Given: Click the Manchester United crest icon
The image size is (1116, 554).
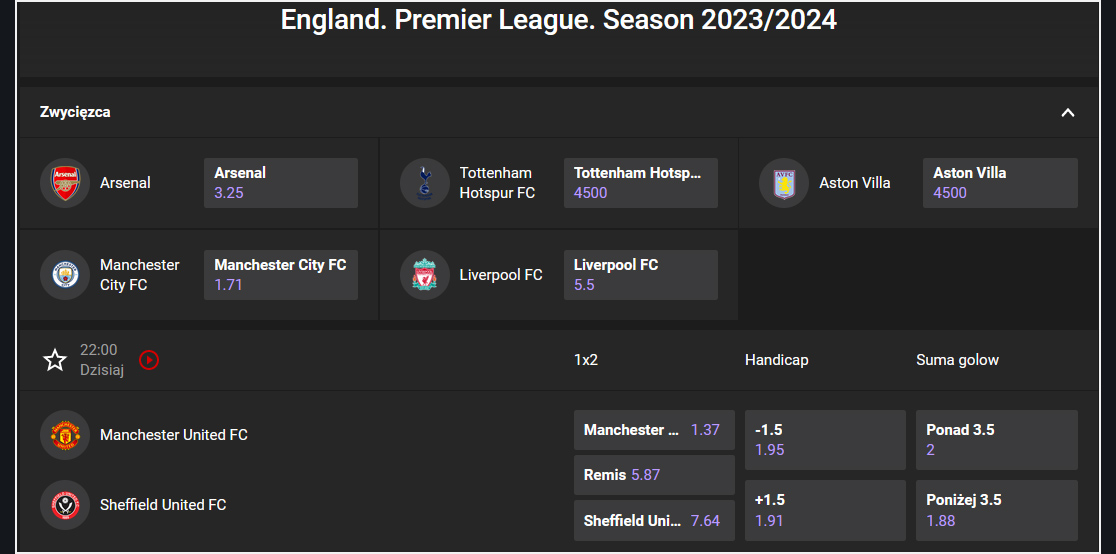Looking at the screenshot, I should click(x=65, y=434).
